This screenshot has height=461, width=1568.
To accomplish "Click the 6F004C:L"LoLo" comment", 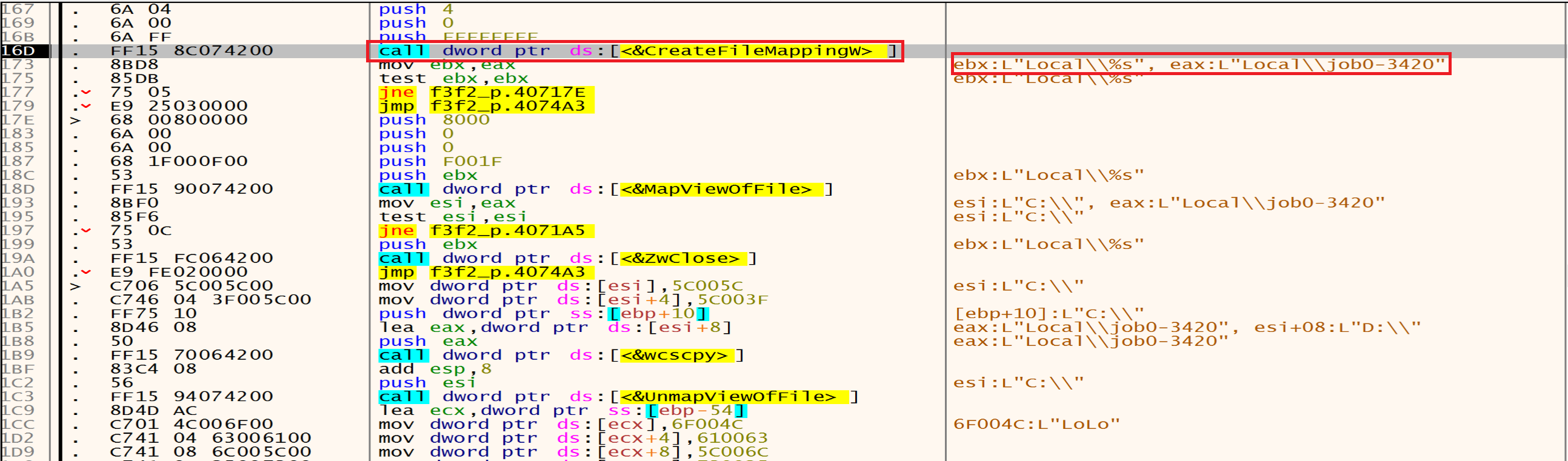I will click(1036, 425).
